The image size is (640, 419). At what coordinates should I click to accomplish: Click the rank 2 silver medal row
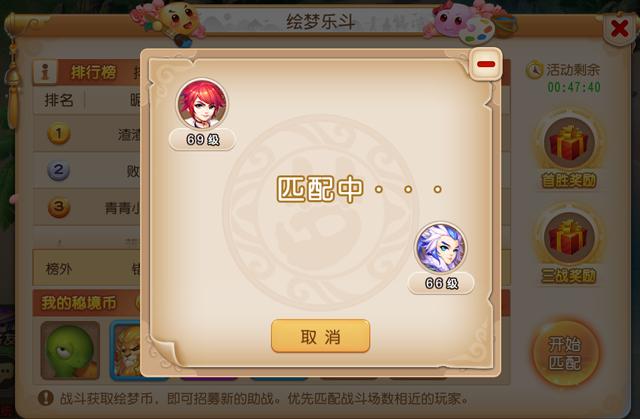pyautogui.click(x=87, y=170)
